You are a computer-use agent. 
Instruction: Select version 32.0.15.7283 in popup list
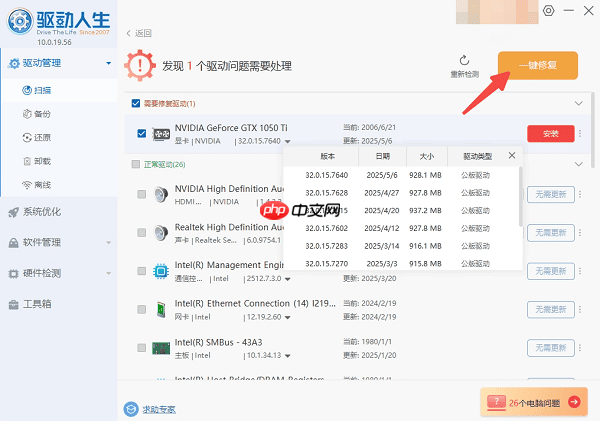tap(401, 246)
